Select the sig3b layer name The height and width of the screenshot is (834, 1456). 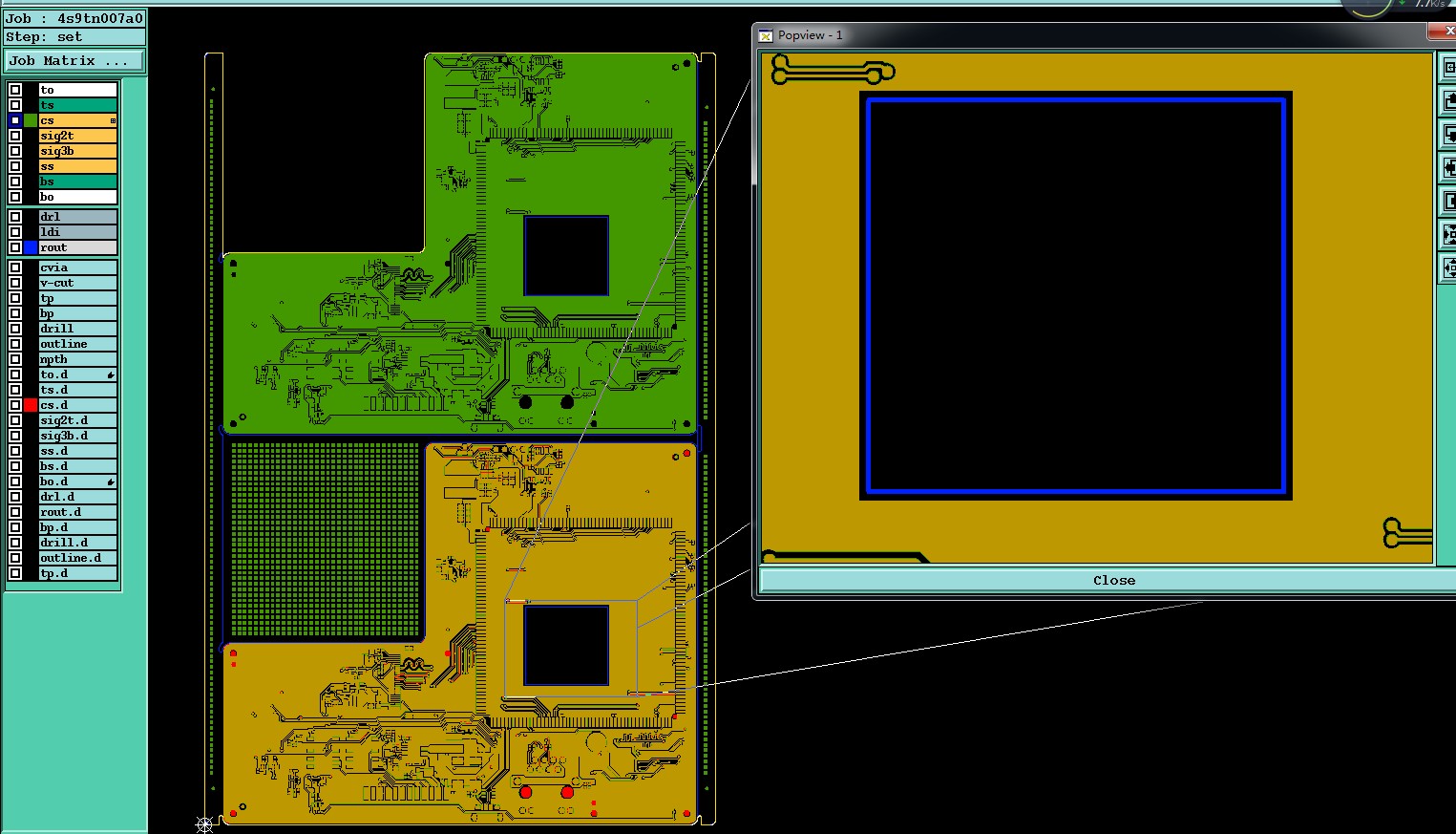point(77,151)
